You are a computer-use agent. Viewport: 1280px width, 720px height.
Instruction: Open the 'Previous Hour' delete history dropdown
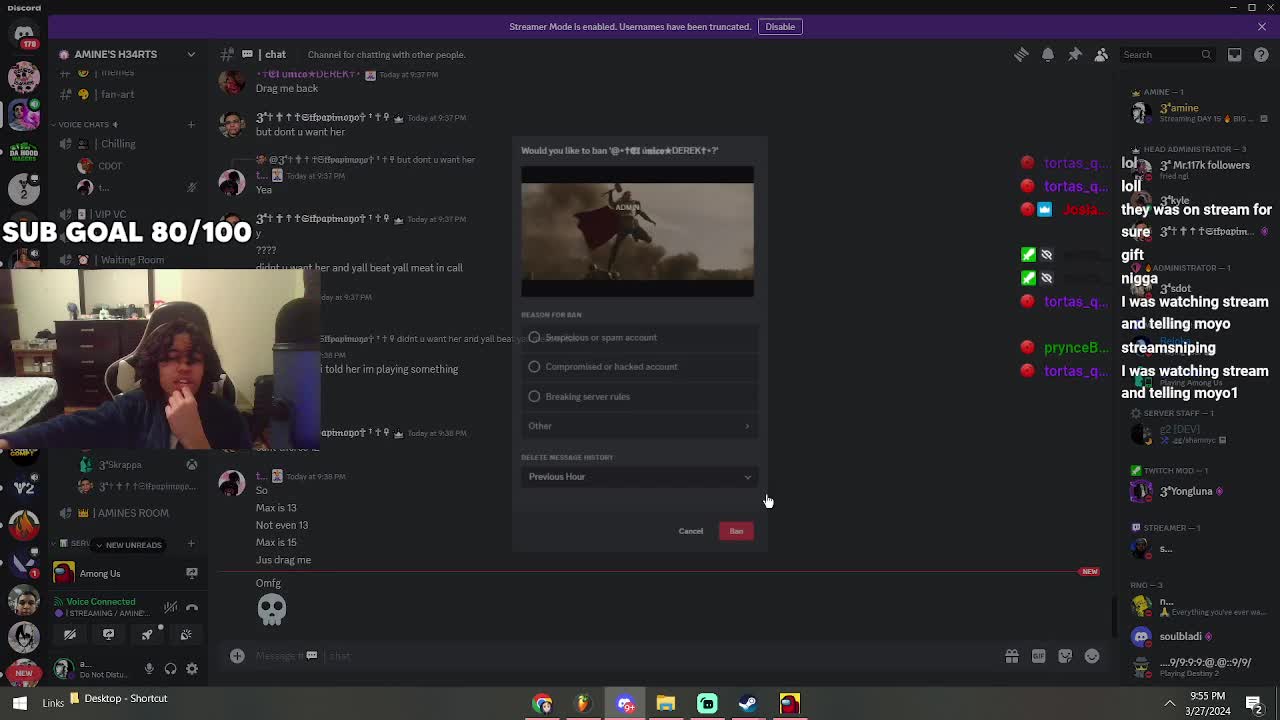tap(638, 476)
